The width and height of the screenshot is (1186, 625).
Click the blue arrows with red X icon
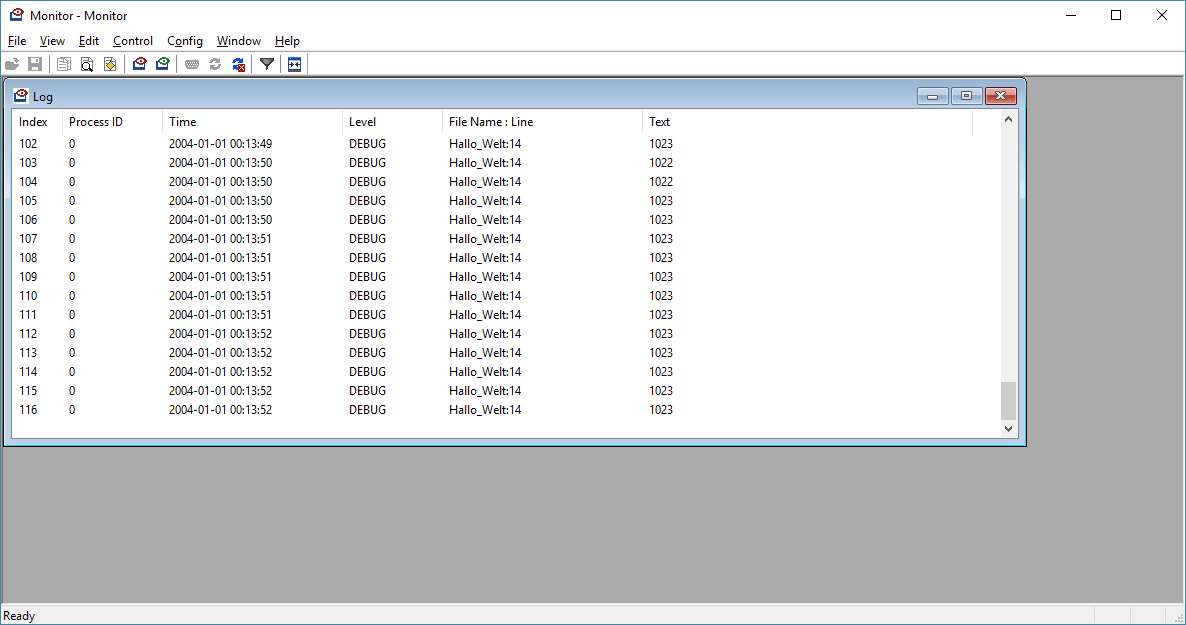pos(238,64)
